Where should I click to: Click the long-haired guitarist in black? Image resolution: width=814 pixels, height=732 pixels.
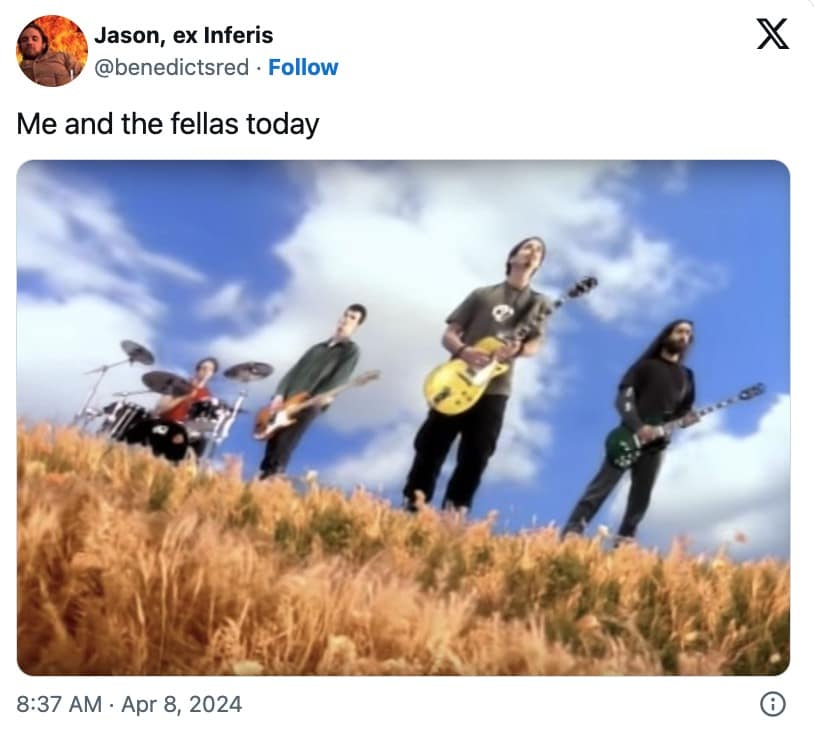click(642, 428)
